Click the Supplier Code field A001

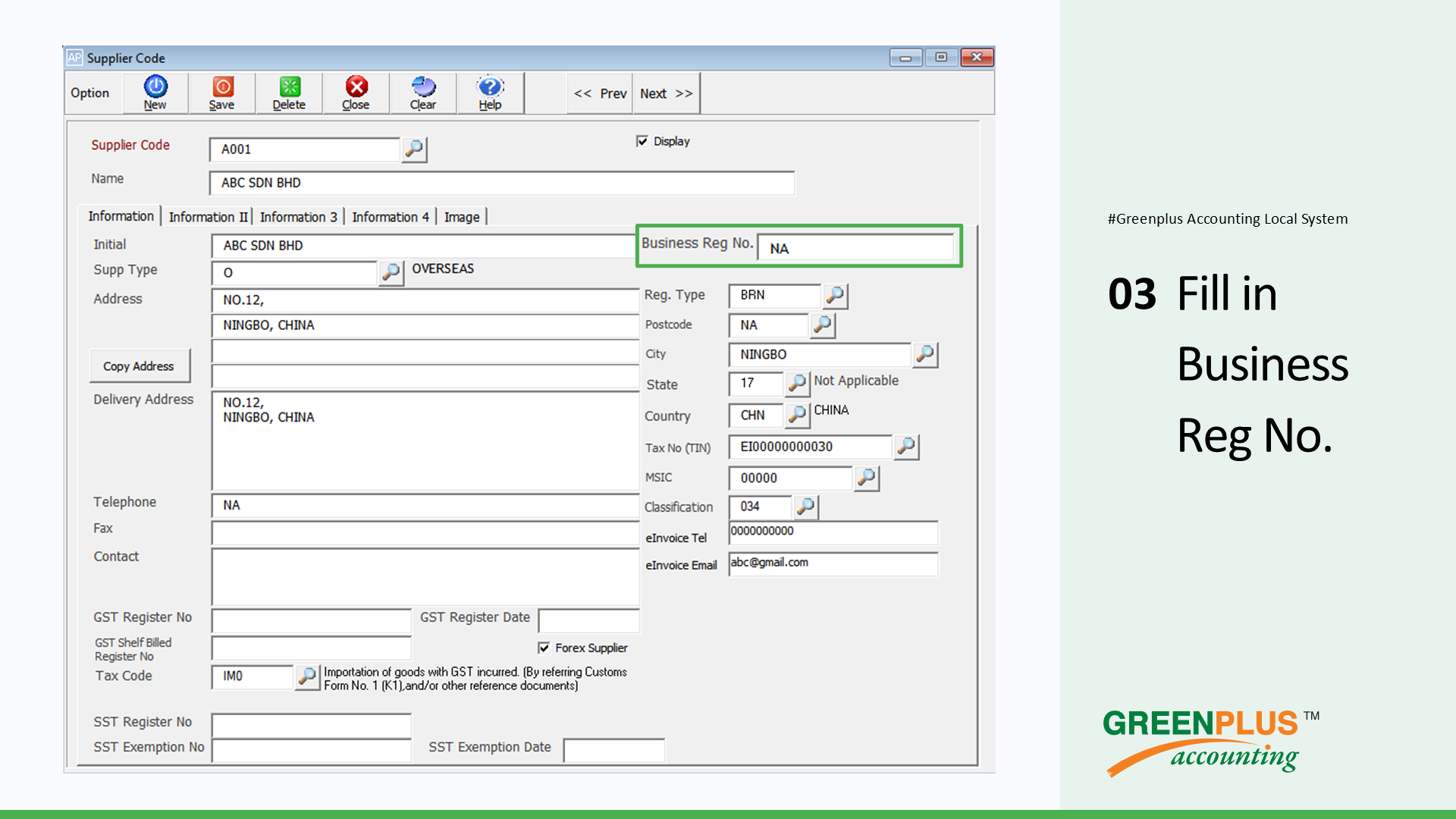pyautogui.click(x=305, y=149)
